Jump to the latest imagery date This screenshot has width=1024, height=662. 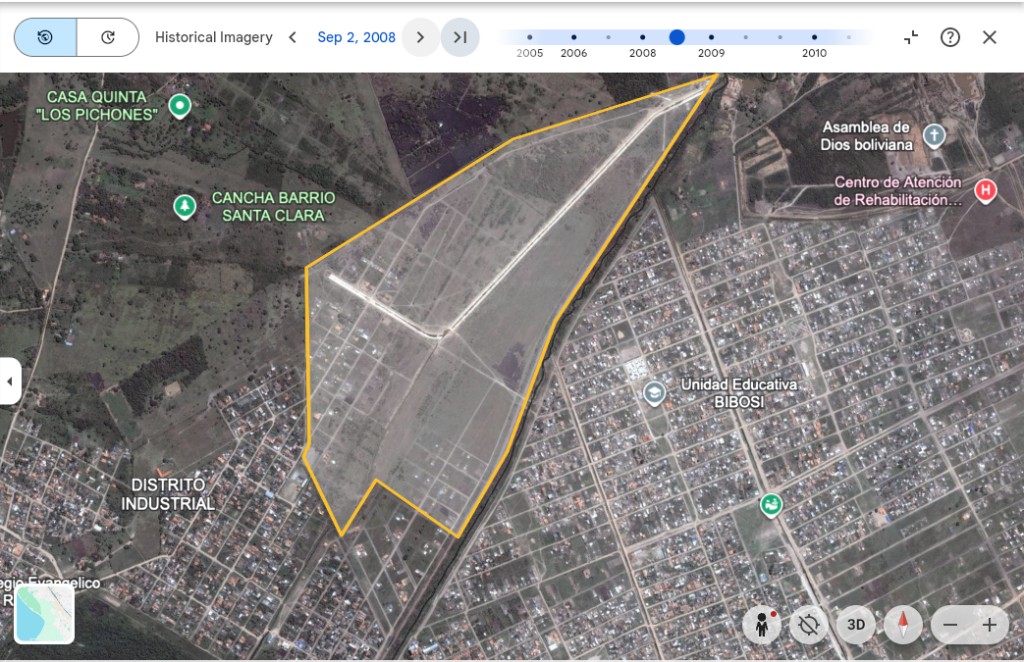460,37
